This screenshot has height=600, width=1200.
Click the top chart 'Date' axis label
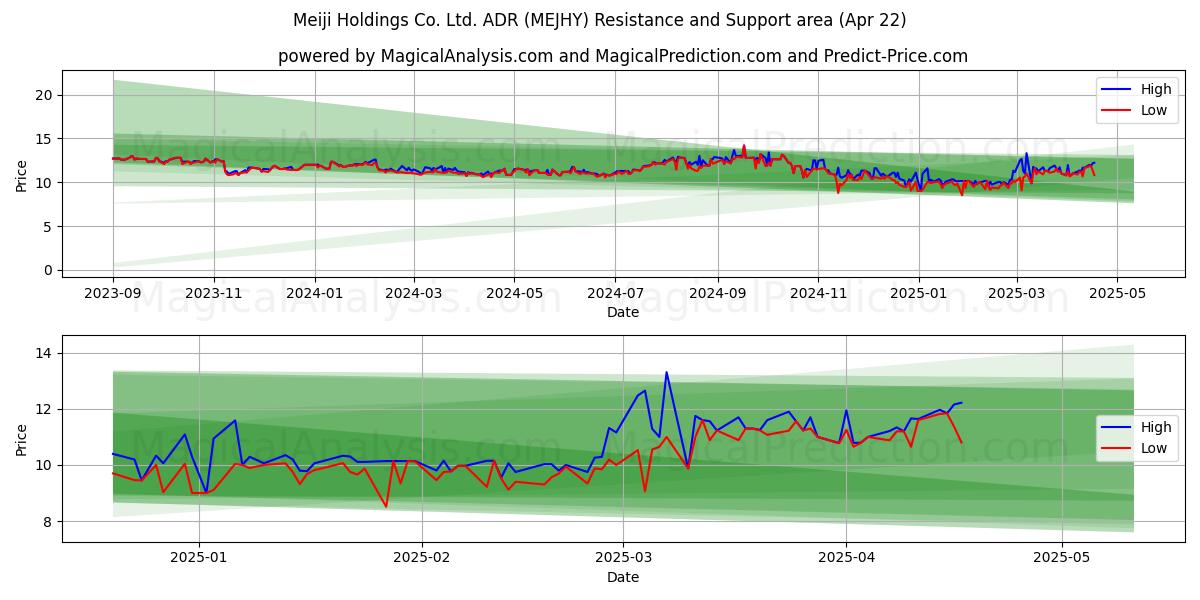click(622, 312)
